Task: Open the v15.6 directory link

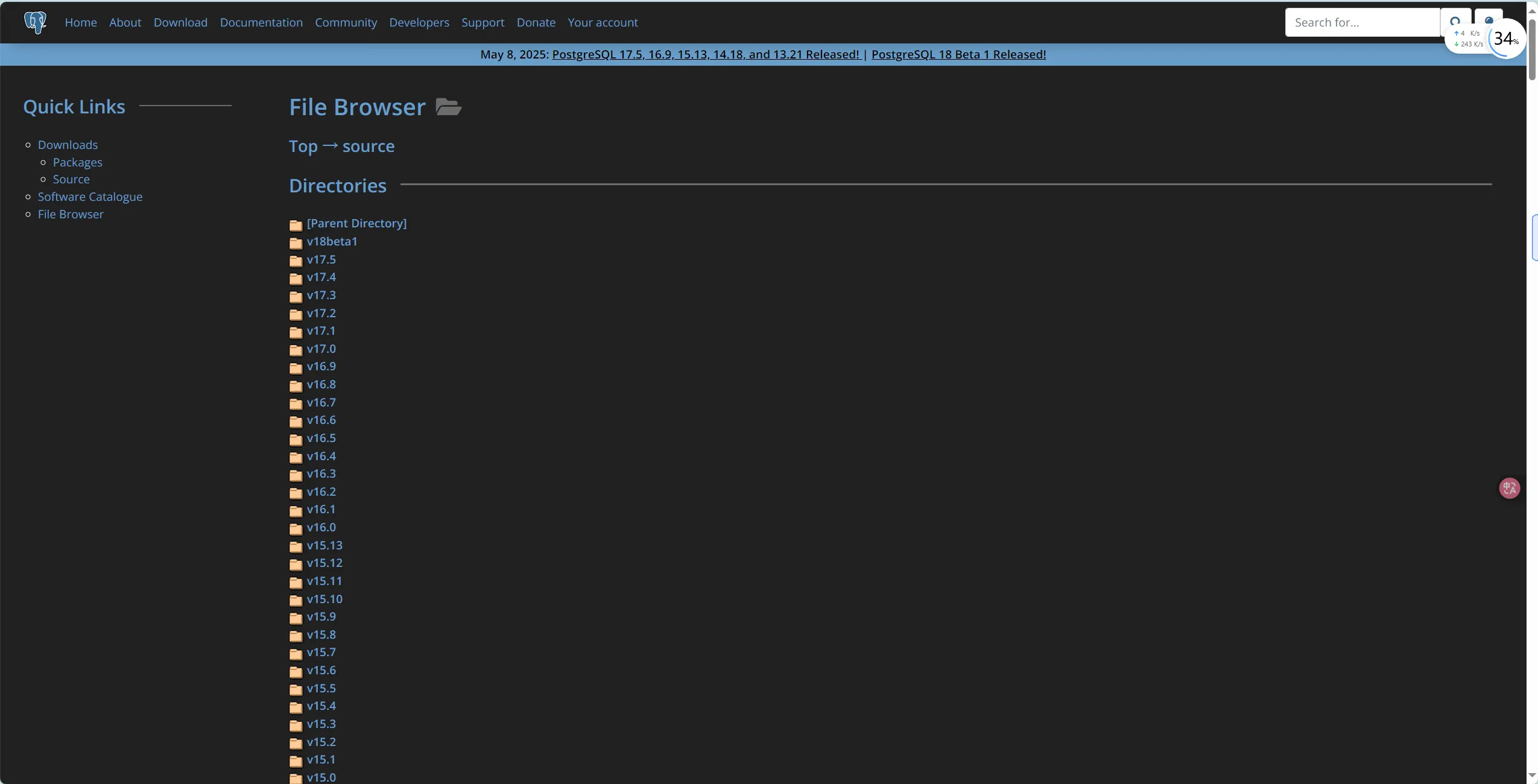Action: coord(321,670)
